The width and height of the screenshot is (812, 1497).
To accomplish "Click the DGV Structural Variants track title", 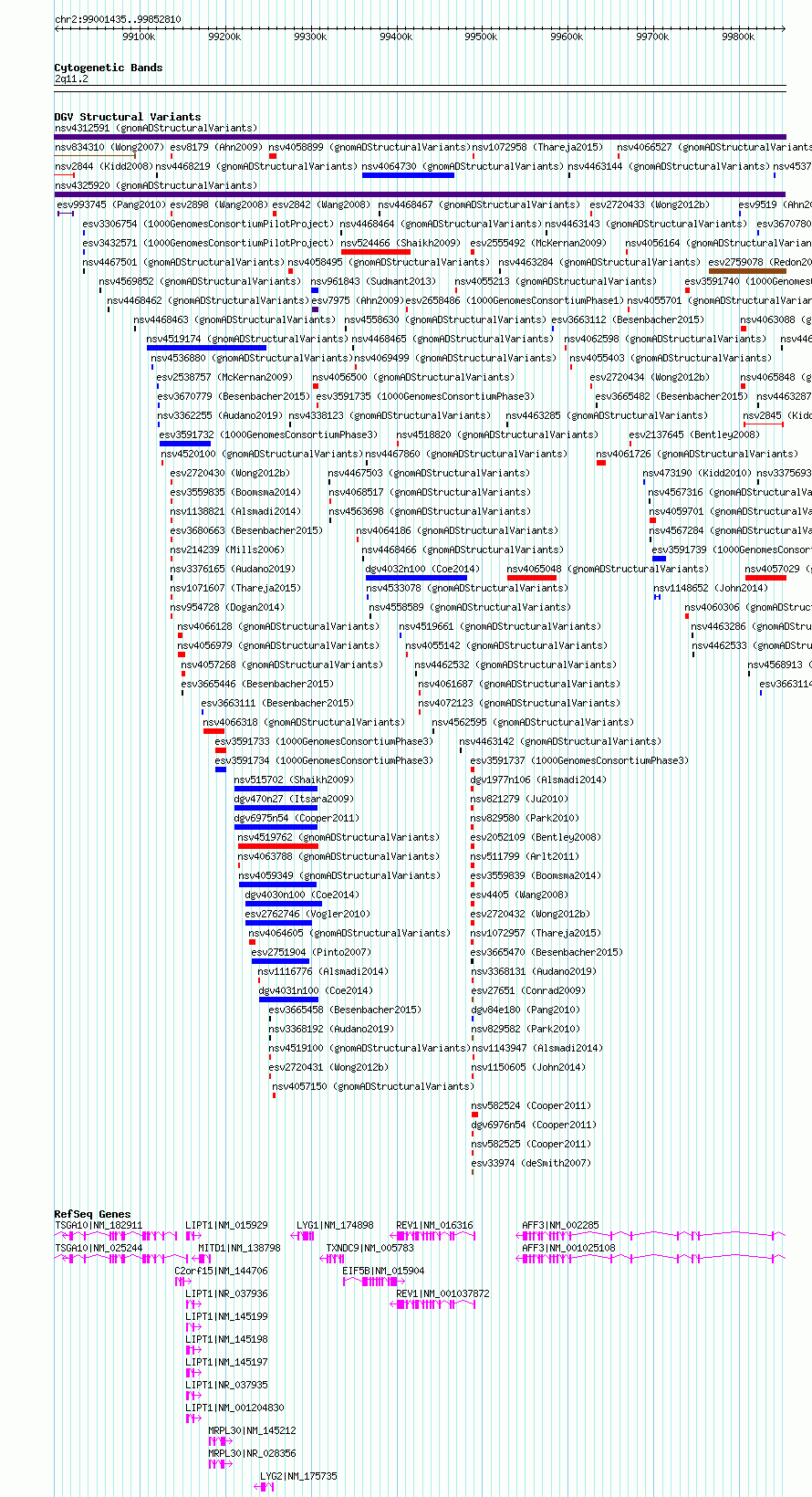I will 128,117.
